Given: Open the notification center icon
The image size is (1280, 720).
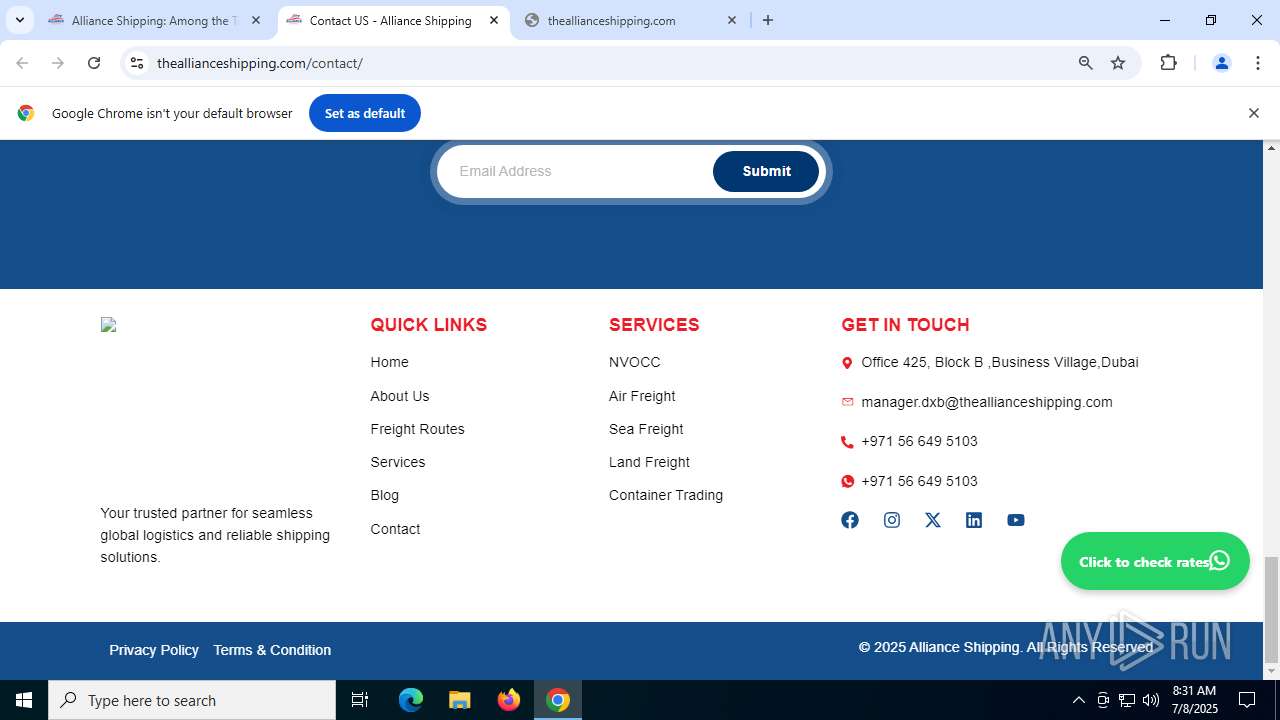Looking at the screenshot, I should point(1247,700).
